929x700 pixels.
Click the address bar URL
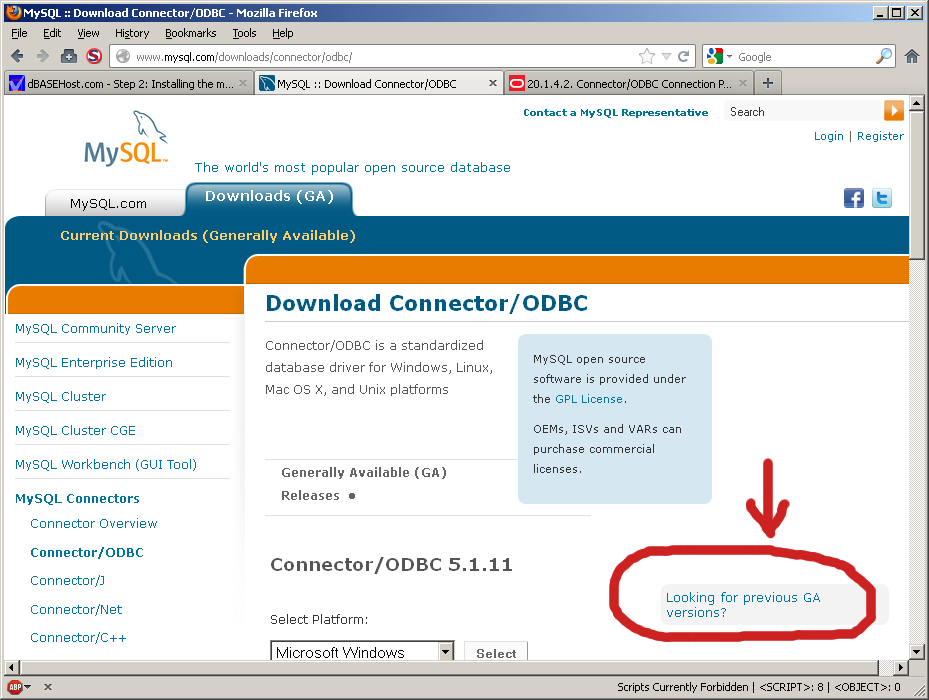point(244,57)
